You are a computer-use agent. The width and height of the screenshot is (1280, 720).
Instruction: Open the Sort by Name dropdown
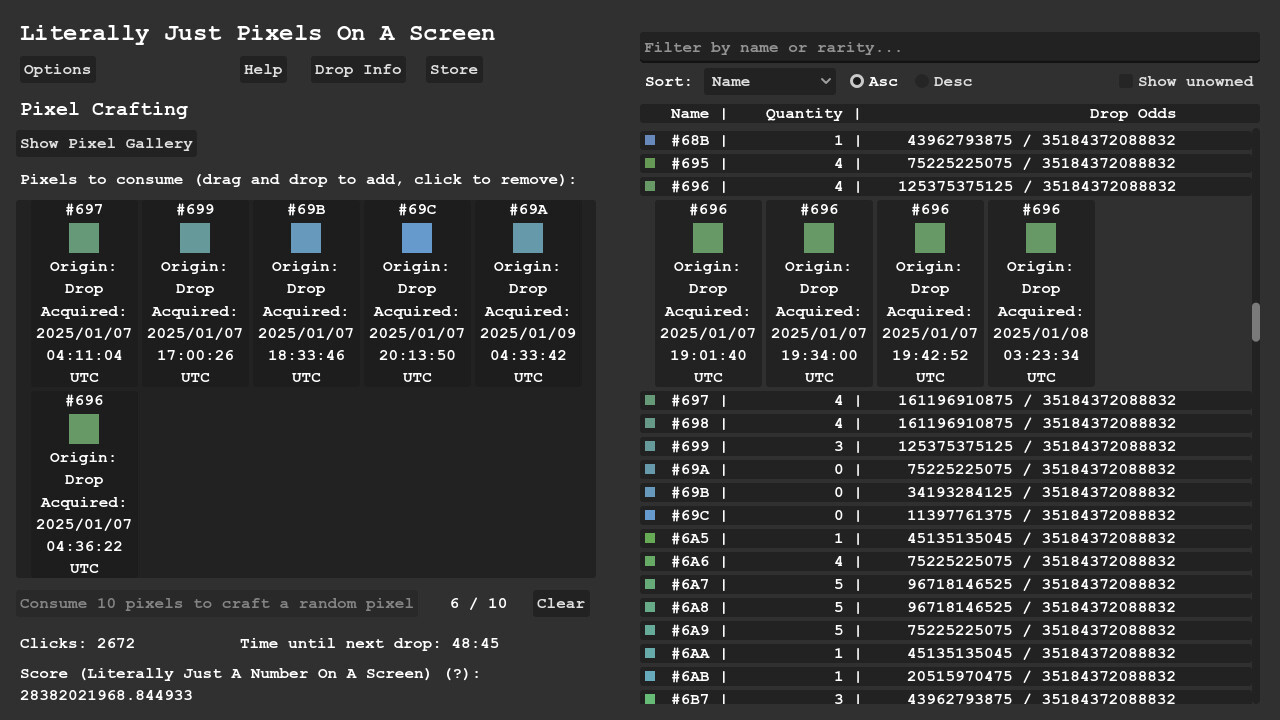click(x=769, y=82)
